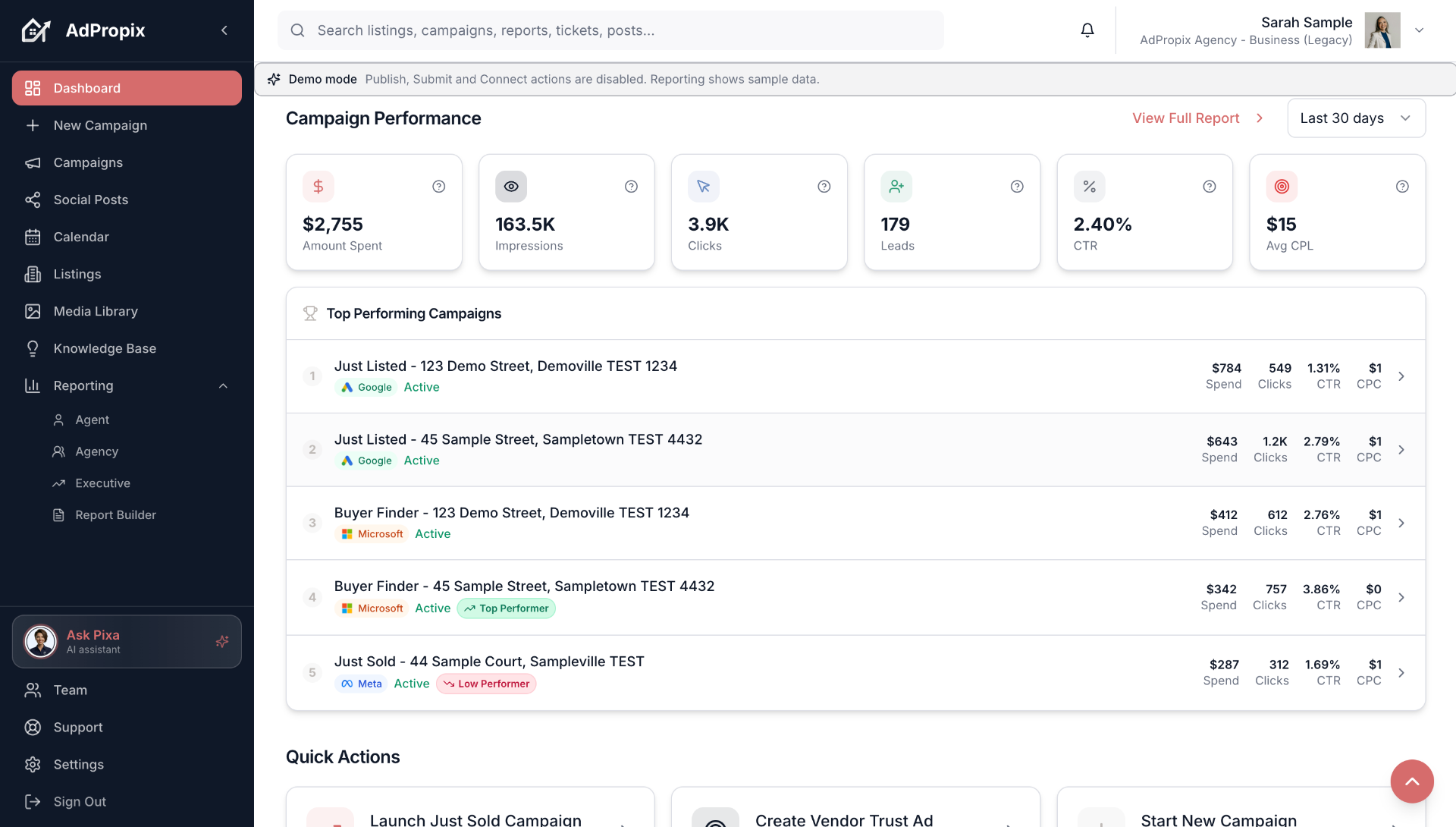Viewport: 1456px width, 827px height.
Task: Click the Demo mode sparkle icon
Action: pos(274,79)
